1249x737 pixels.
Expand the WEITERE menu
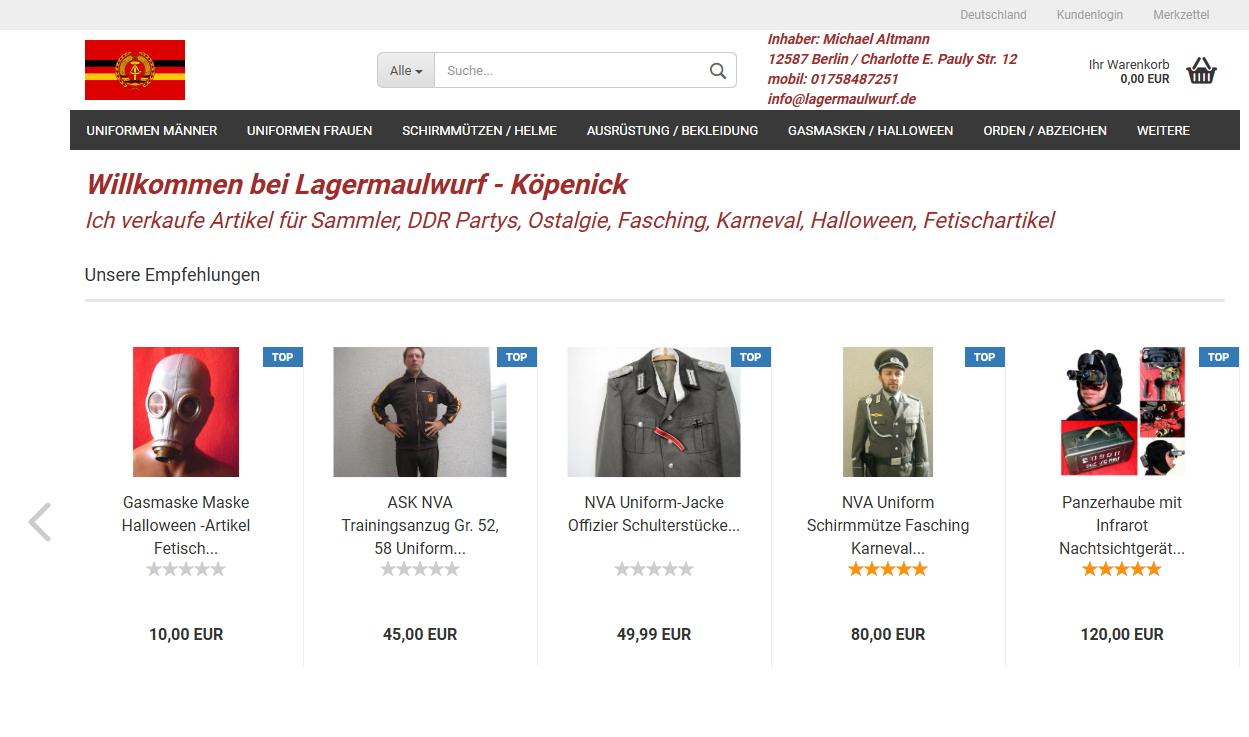click(1163, 130)
